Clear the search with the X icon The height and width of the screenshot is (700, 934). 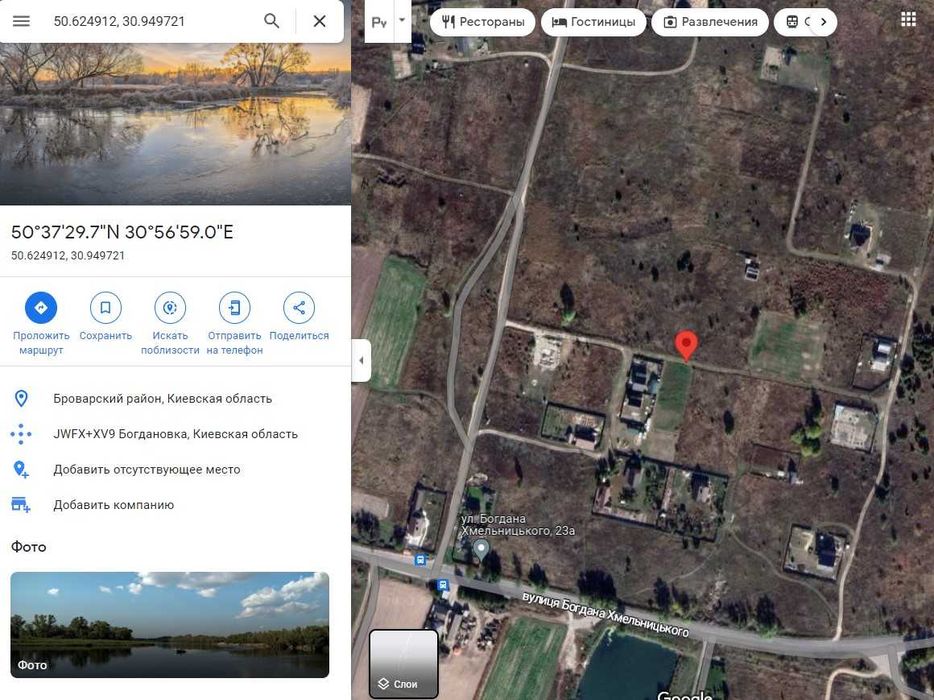(319, 21)
